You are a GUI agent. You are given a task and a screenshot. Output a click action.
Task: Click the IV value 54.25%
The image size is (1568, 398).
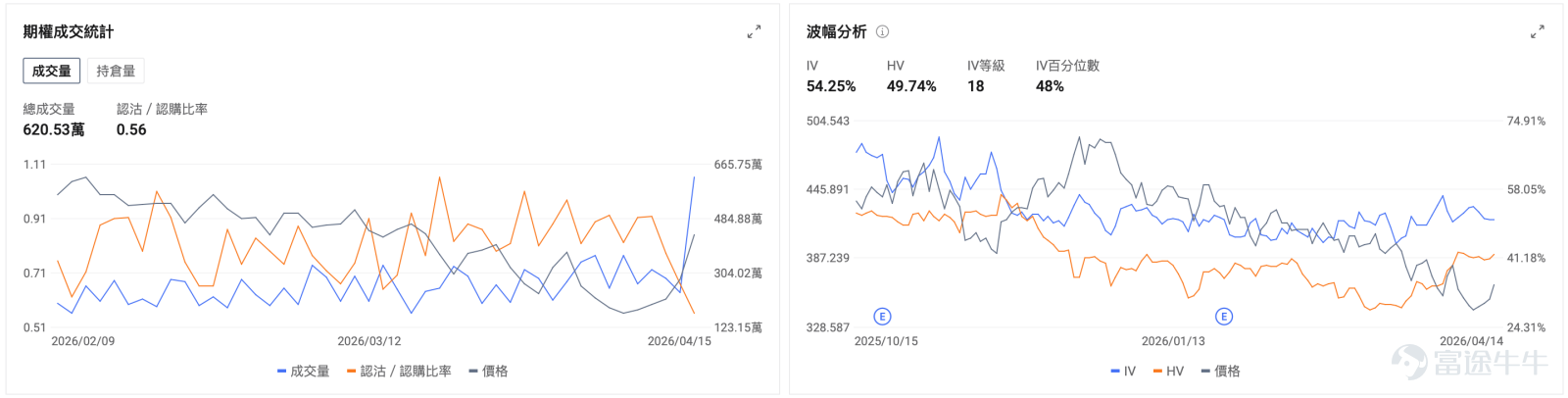(x=831, y=86)
